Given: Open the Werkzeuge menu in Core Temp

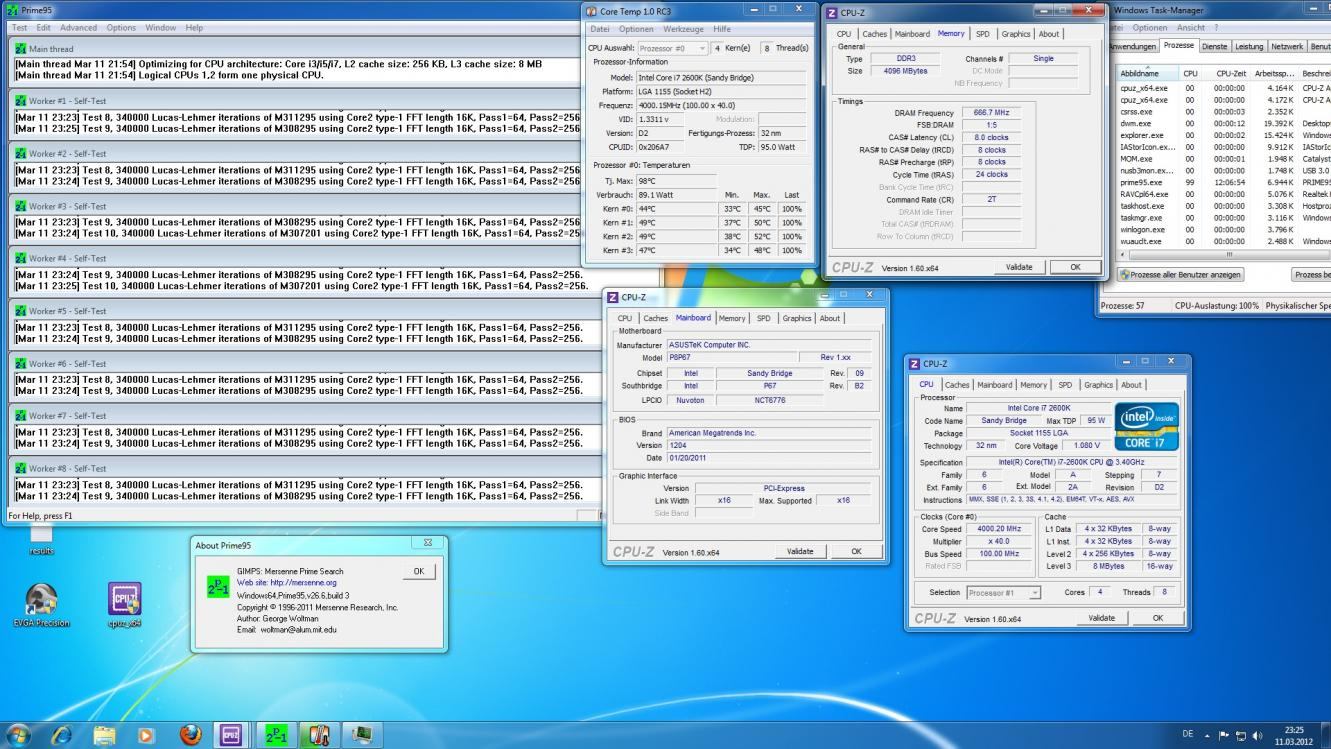Looking at the screenshot, I should [x=684, y=29].
